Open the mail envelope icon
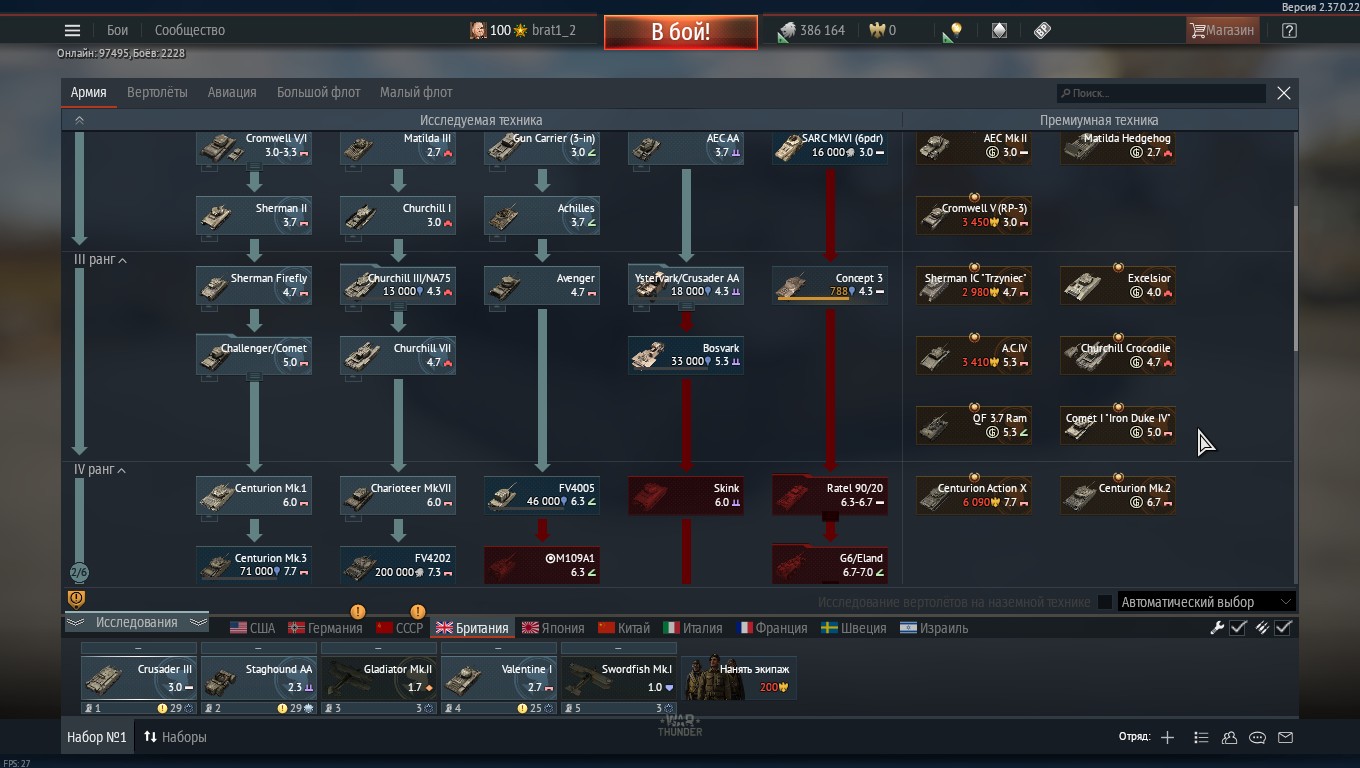Viewport: 1360px width, 768px height. click(1285, 737)
